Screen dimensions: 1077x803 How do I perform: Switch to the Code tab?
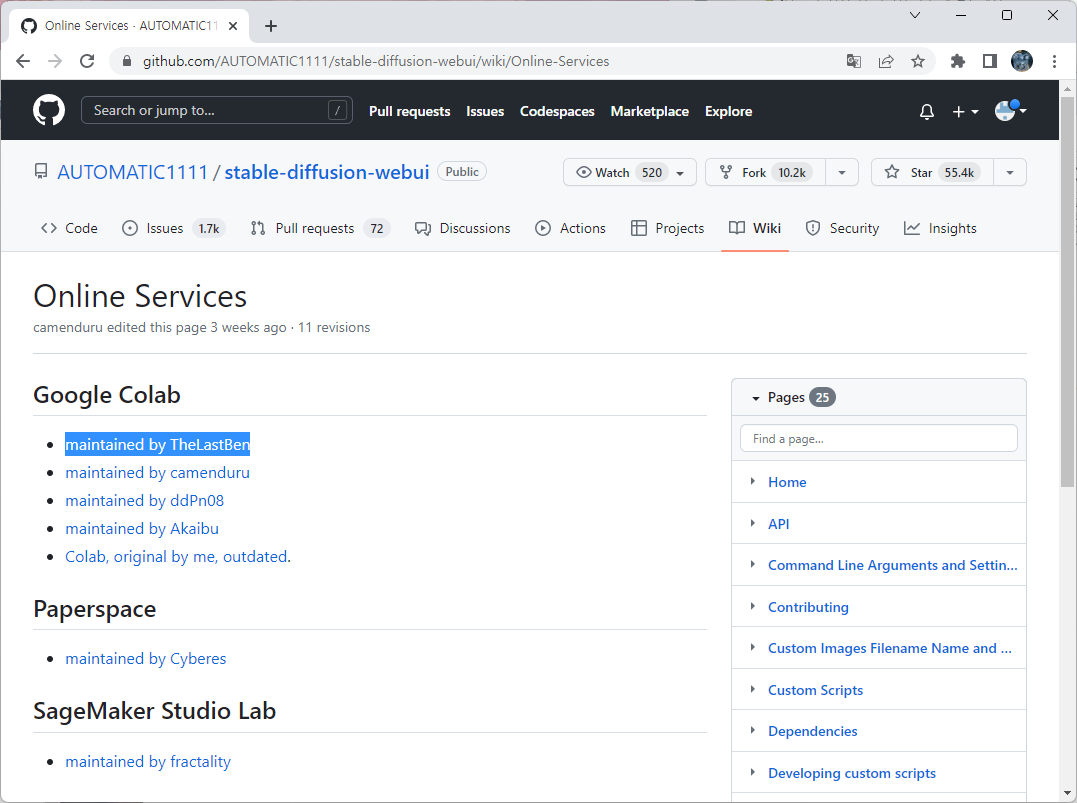(x=69, y=228)
